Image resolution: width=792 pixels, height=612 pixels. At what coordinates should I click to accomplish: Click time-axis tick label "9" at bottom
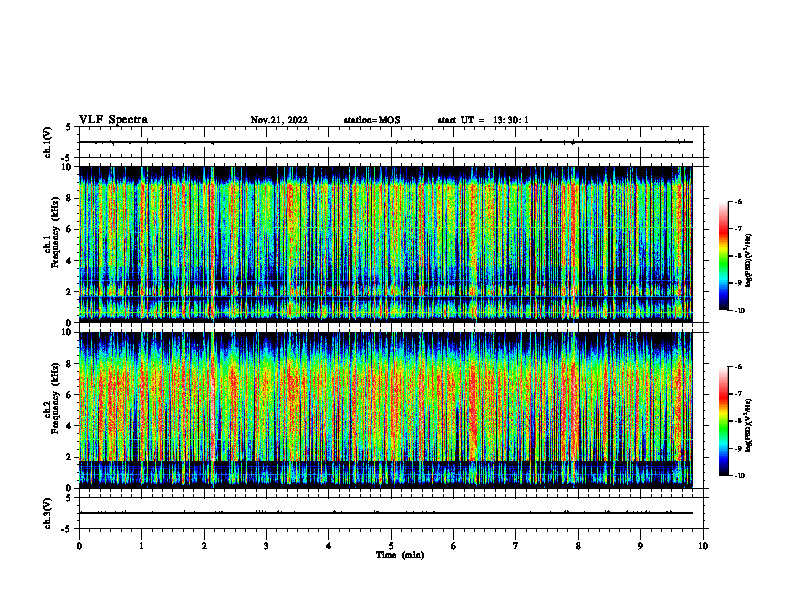click(640, 546)
